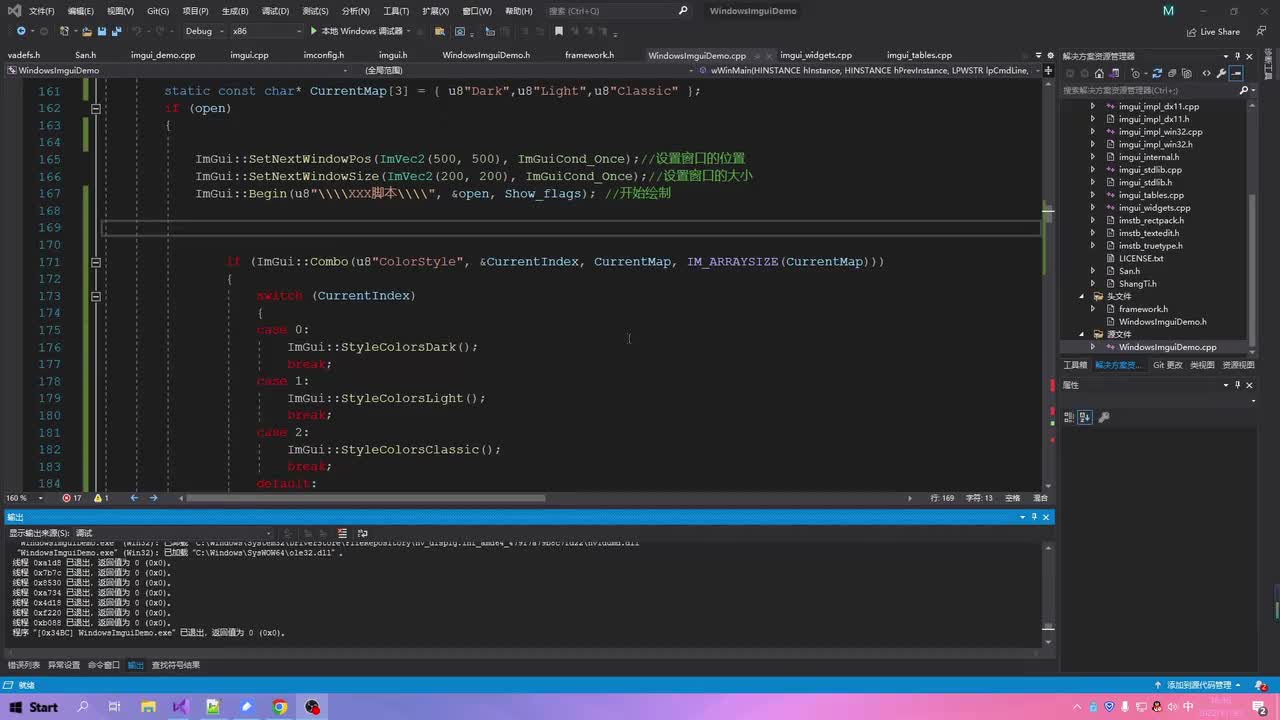1280x720 pixels.
Task: Click the search magnifier in the title bar
Action: [x=683, y=11]
